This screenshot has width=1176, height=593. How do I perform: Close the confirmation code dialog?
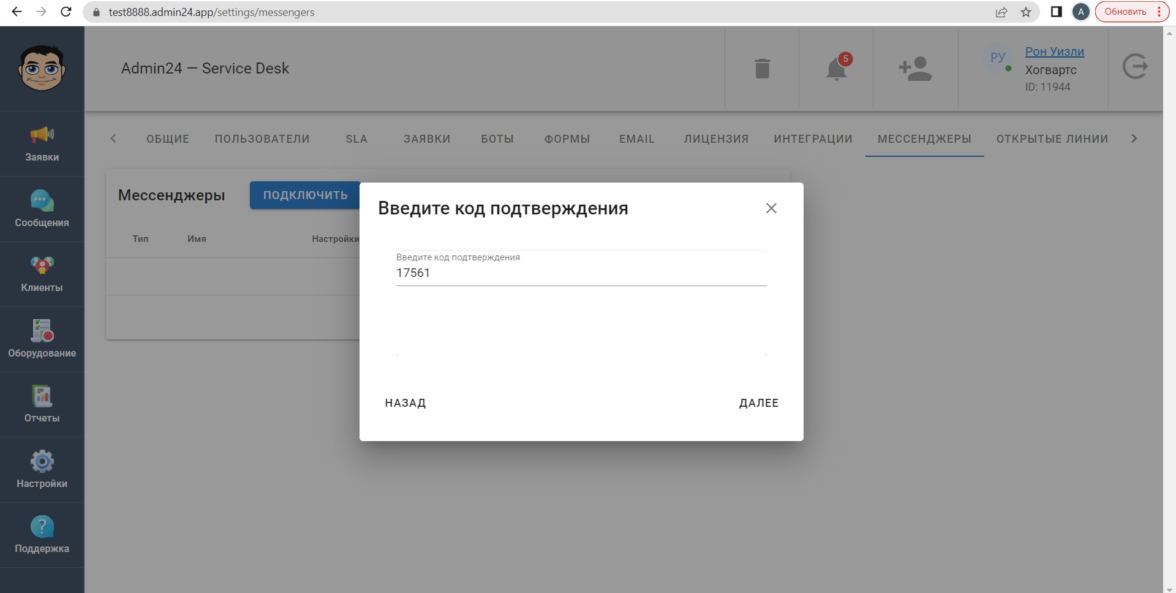(x=771, y=208)
